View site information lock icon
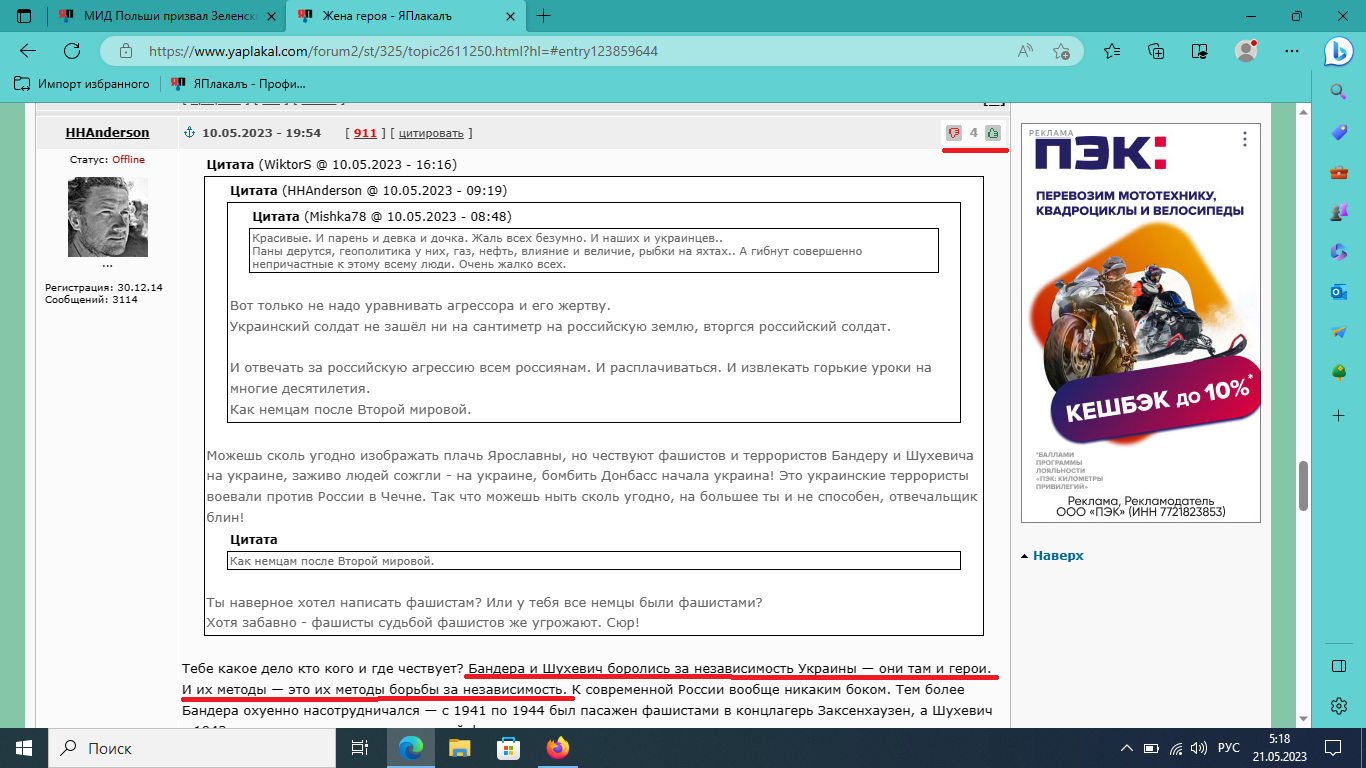 (125, 51)
